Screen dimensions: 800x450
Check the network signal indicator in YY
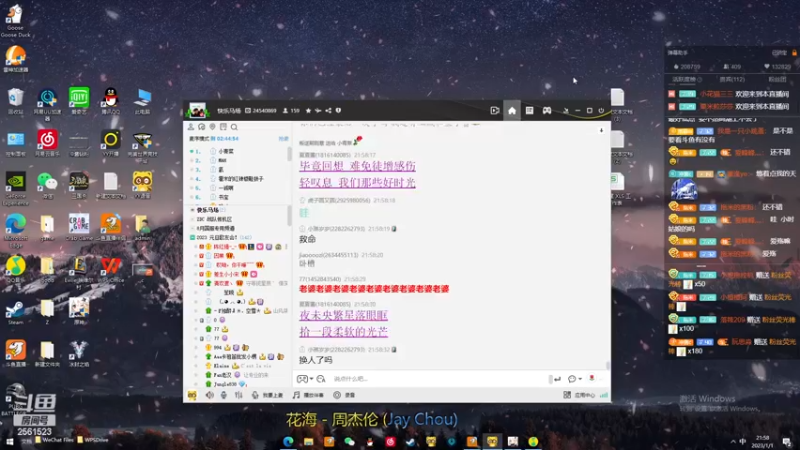pyautogui.click(x=604, y=395)
